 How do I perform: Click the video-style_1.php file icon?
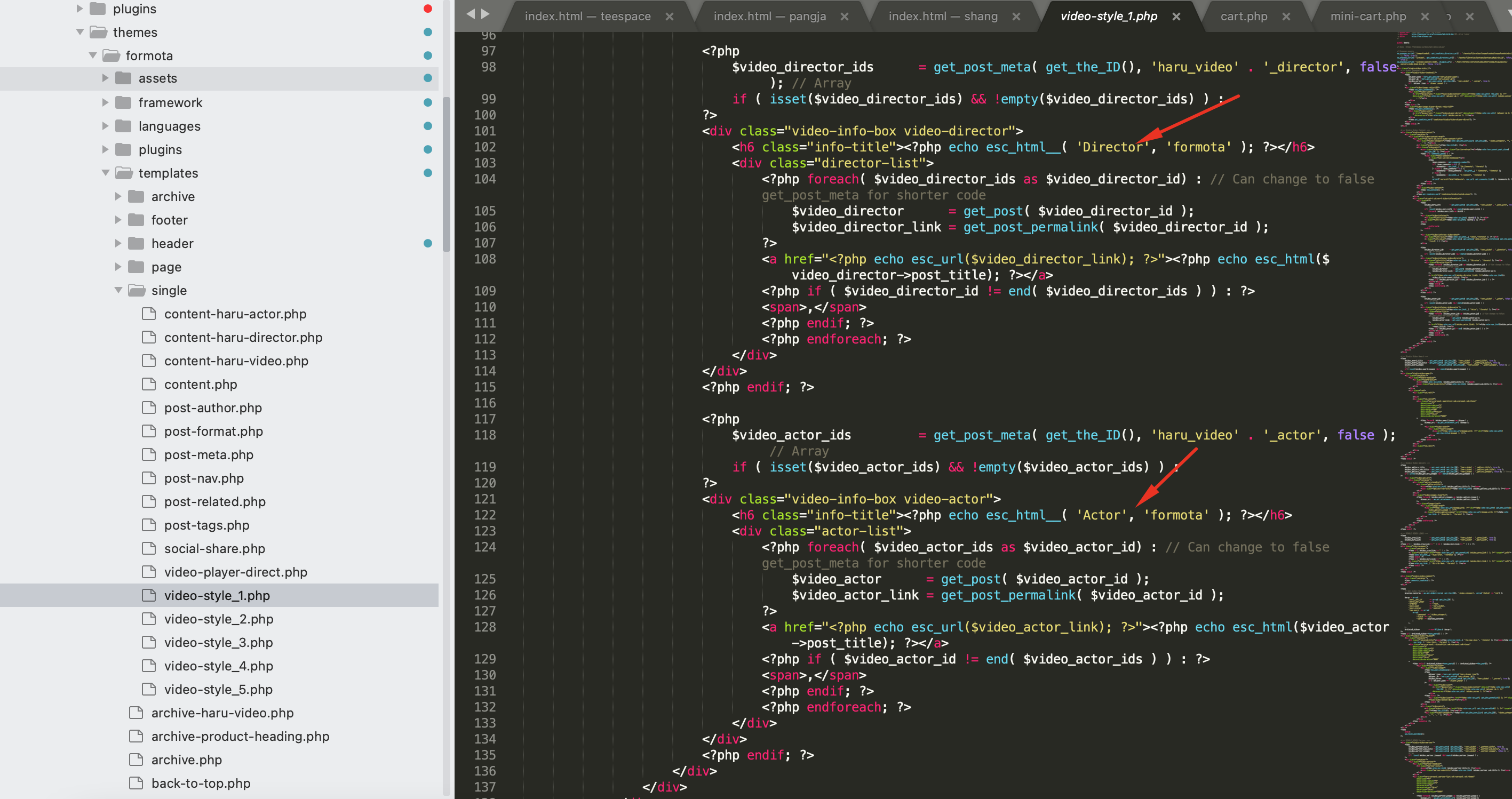point(149,595)
